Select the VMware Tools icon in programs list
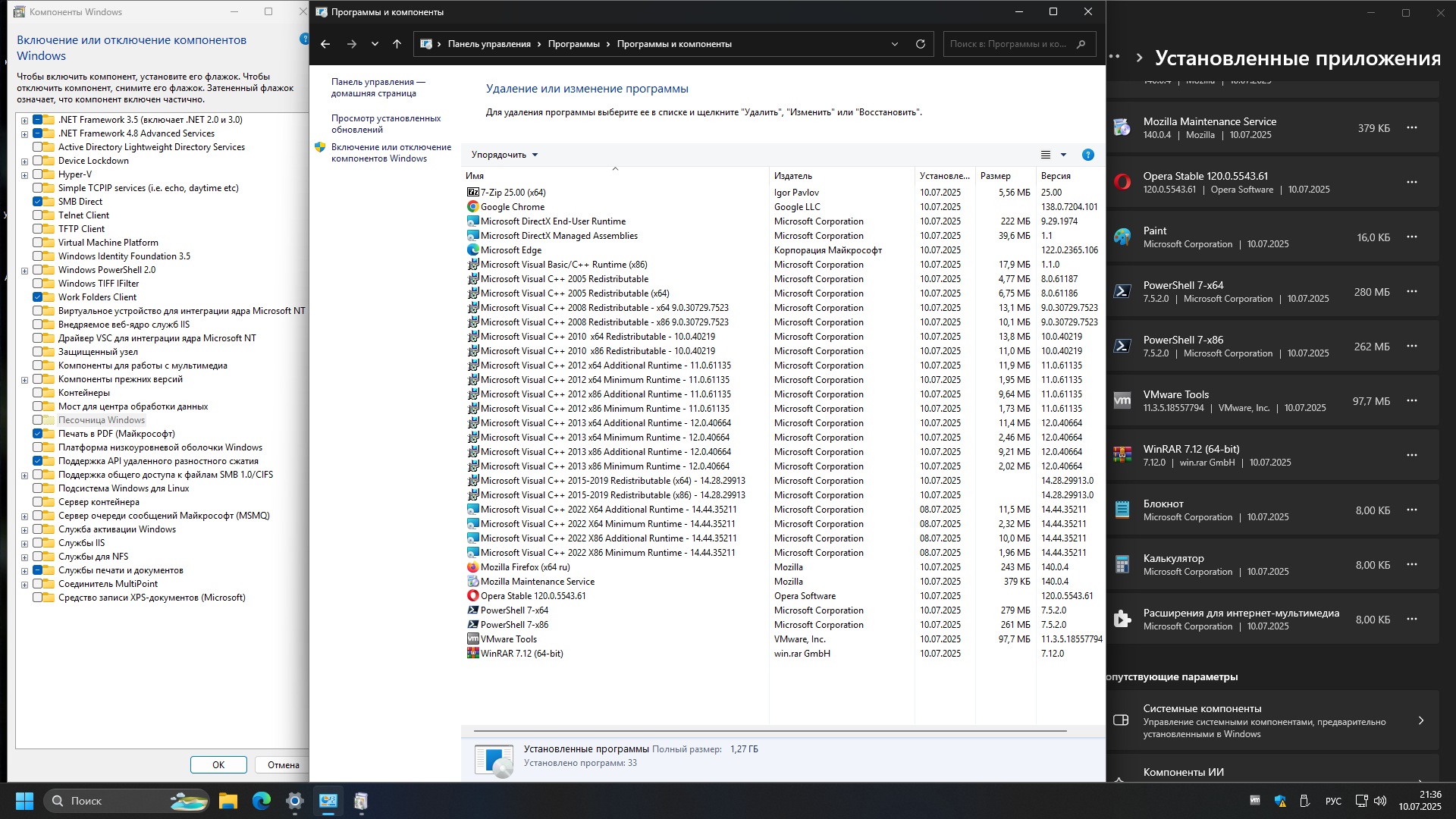The width and height of the screenshot is (1456, 819). pyautogui.click(x=473, y=639)
